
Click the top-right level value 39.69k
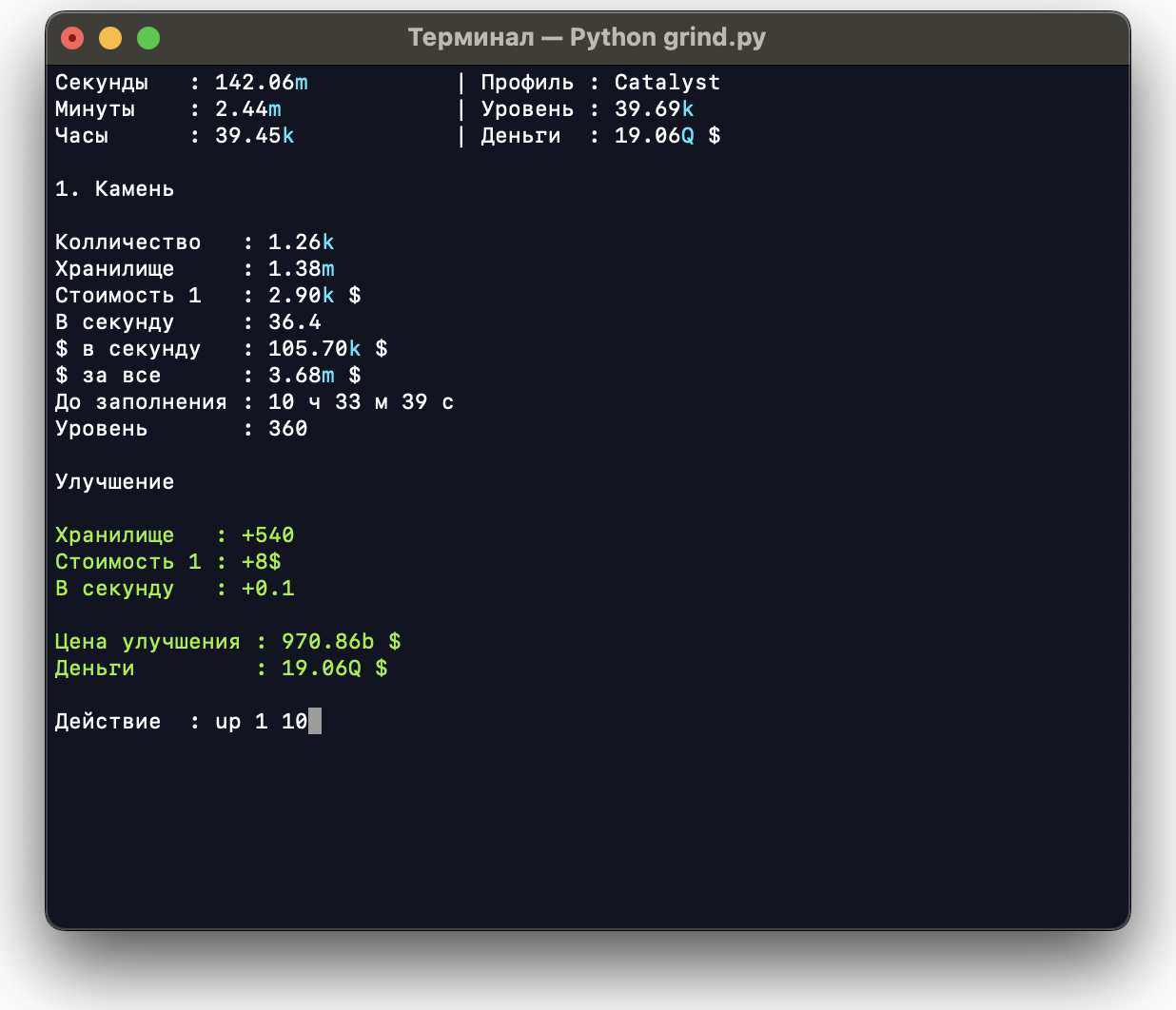654,109
